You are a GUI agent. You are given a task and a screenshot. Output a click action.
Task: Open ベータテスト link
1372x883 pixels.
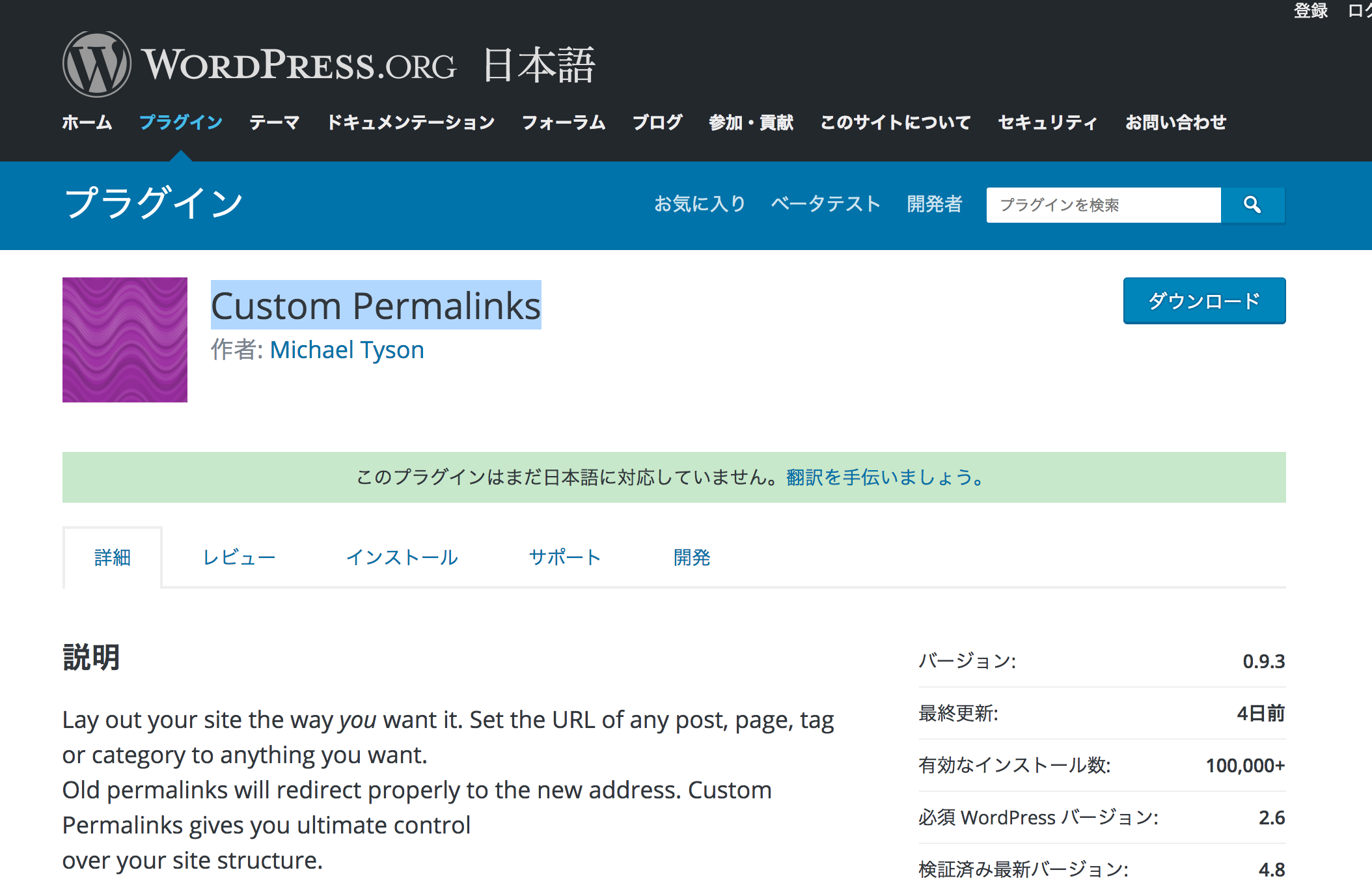point(825,204)
